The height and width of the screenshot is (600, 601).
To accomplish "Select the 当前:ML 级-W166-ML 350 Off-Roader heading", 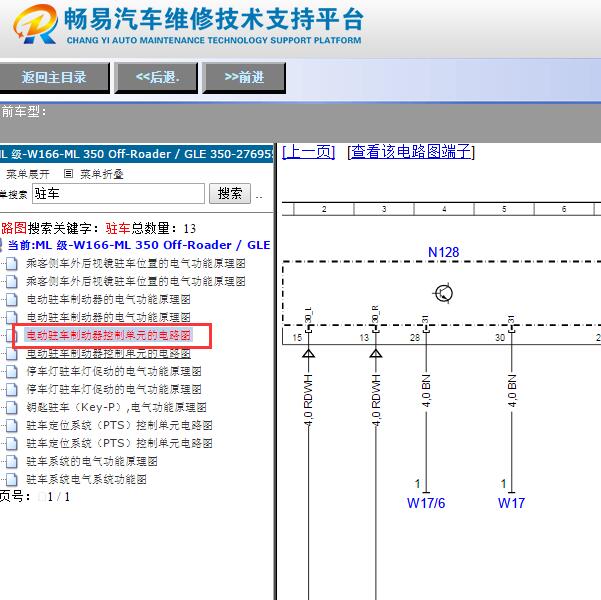I will coord(139,245).
